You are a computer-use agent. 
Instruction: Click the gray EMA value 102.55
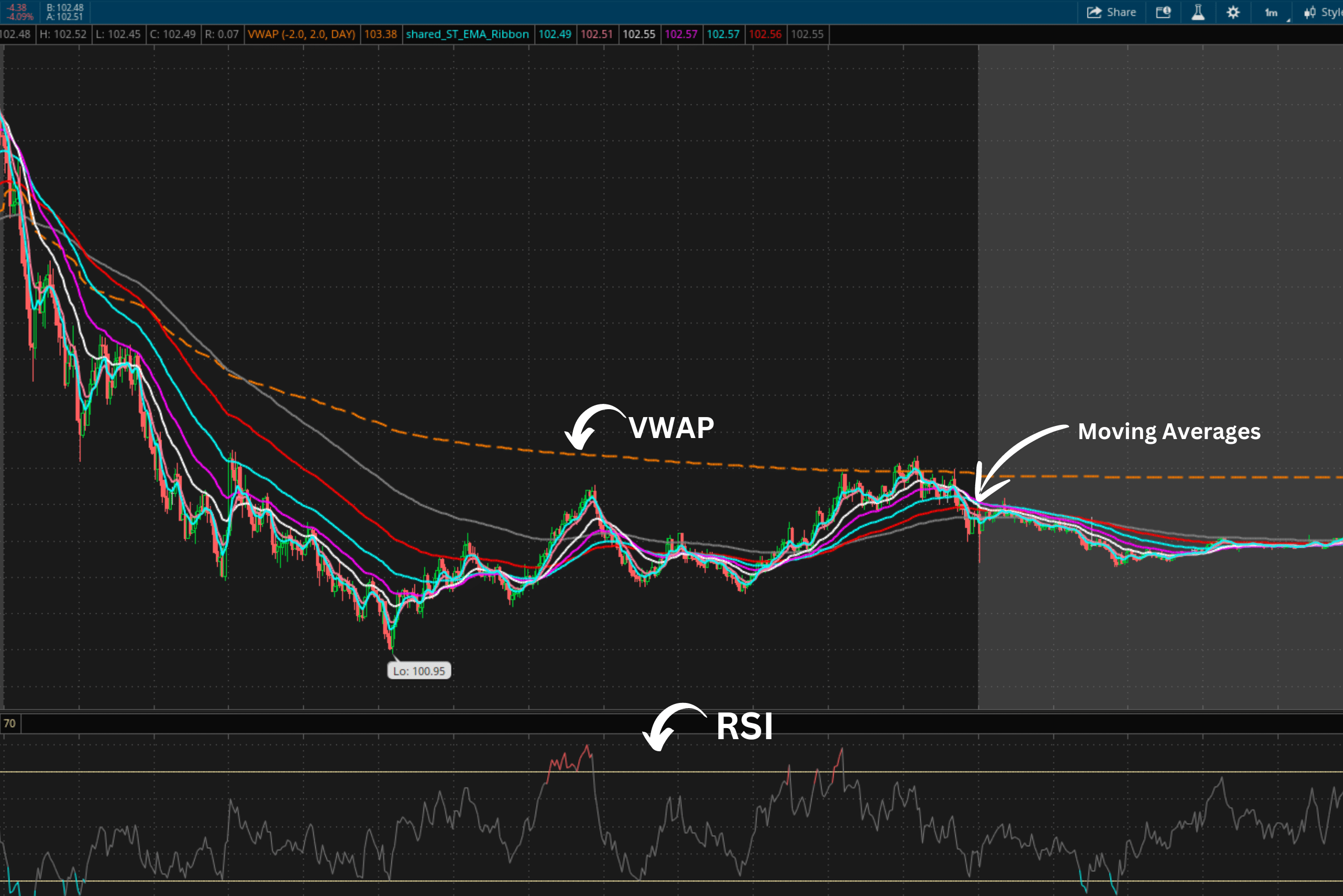807,34
